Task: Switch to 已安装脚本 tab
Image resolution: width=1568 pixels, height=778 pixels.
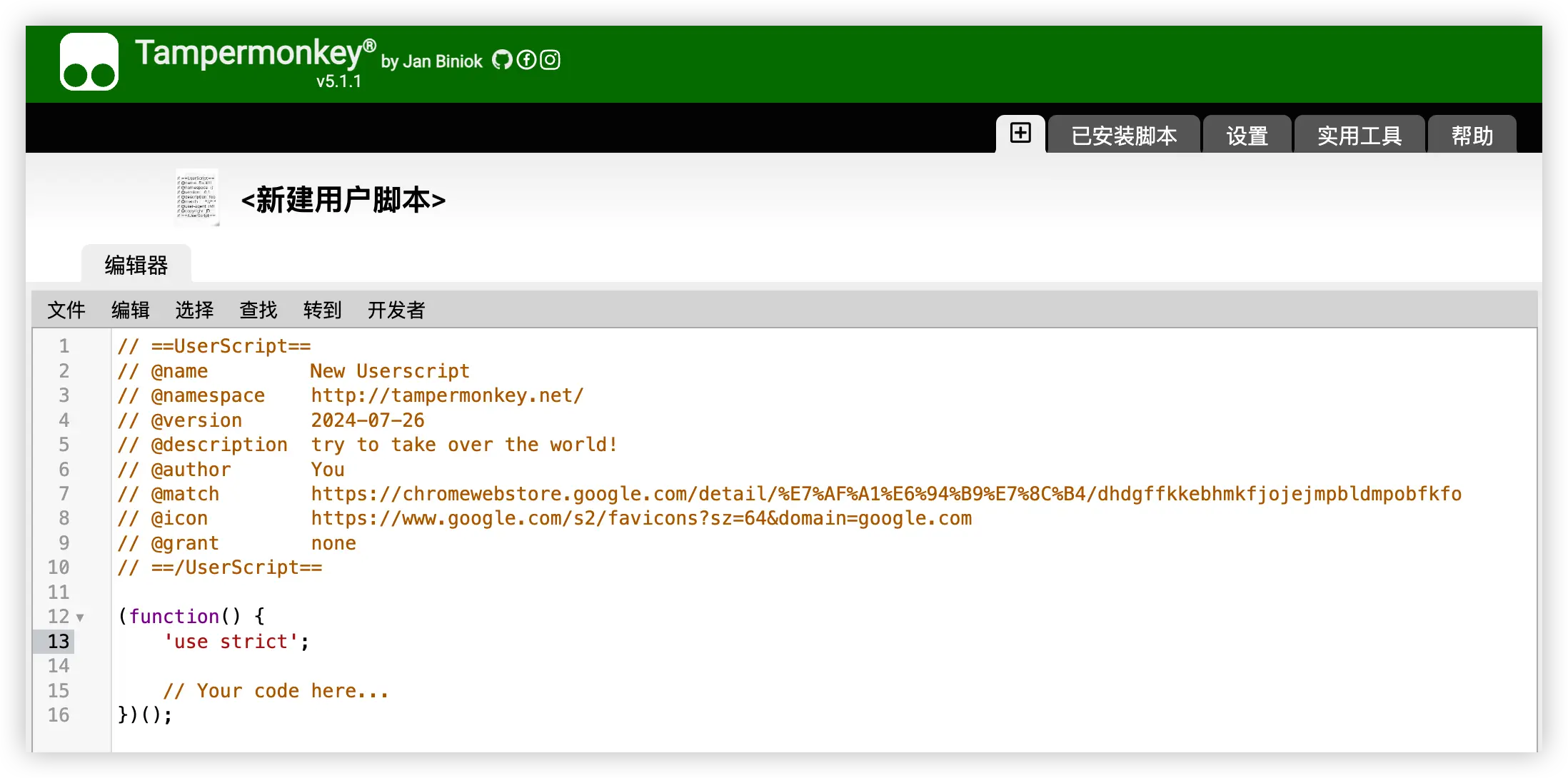Action: [1124, 135]
